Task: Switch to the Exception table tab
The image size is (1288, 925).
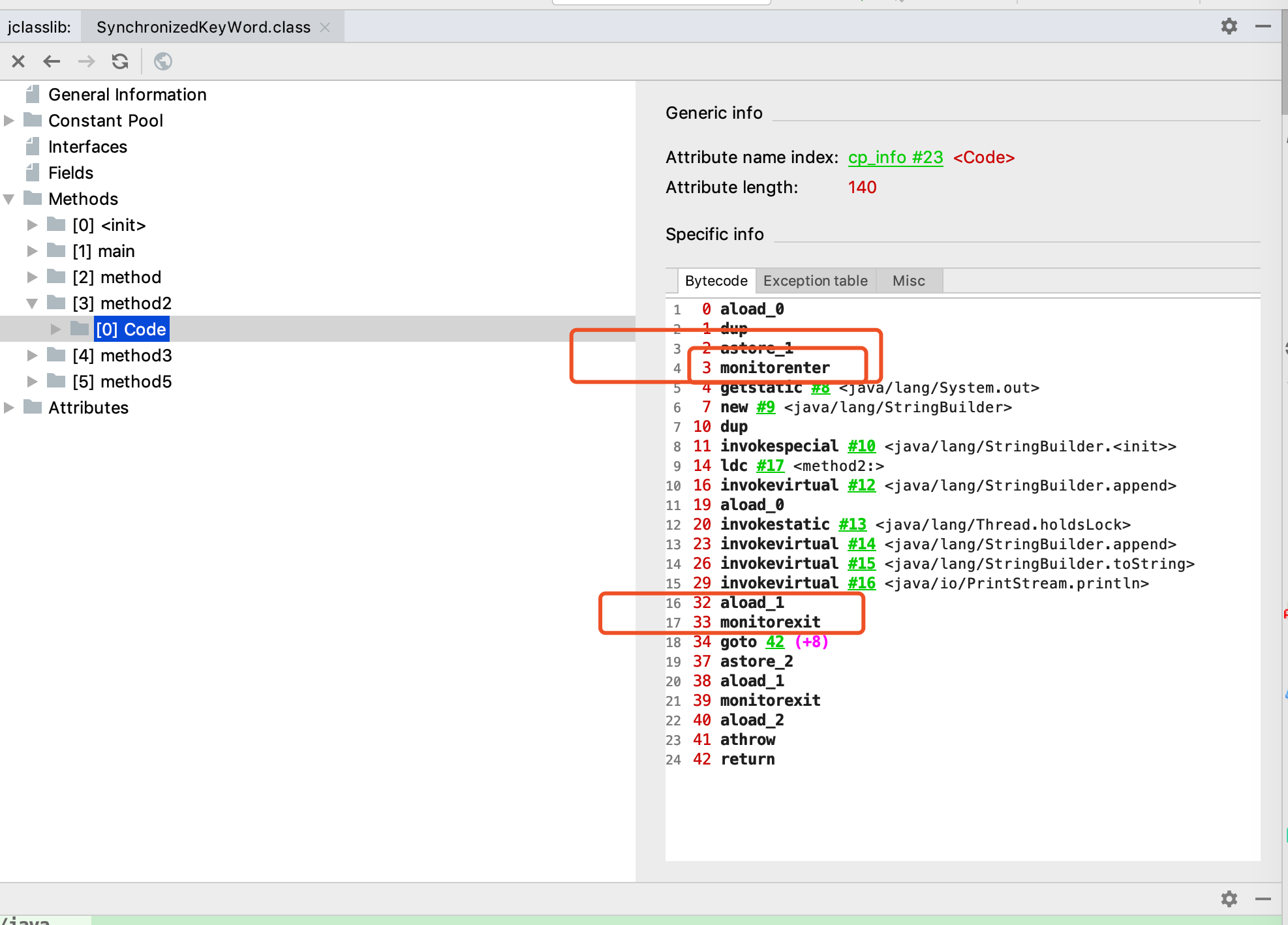Action: (816, 281)
